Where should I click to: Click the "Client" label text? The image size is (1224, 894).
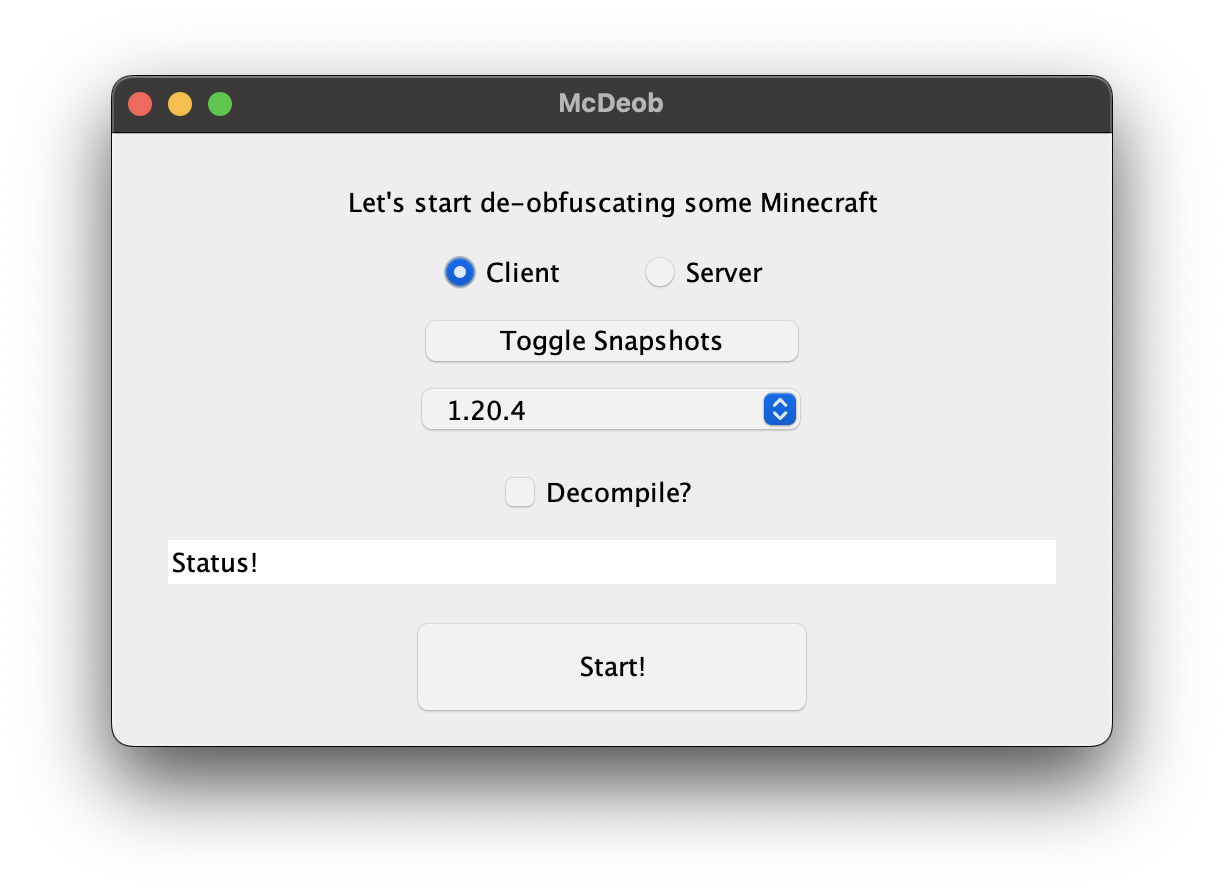pos(522,273)
